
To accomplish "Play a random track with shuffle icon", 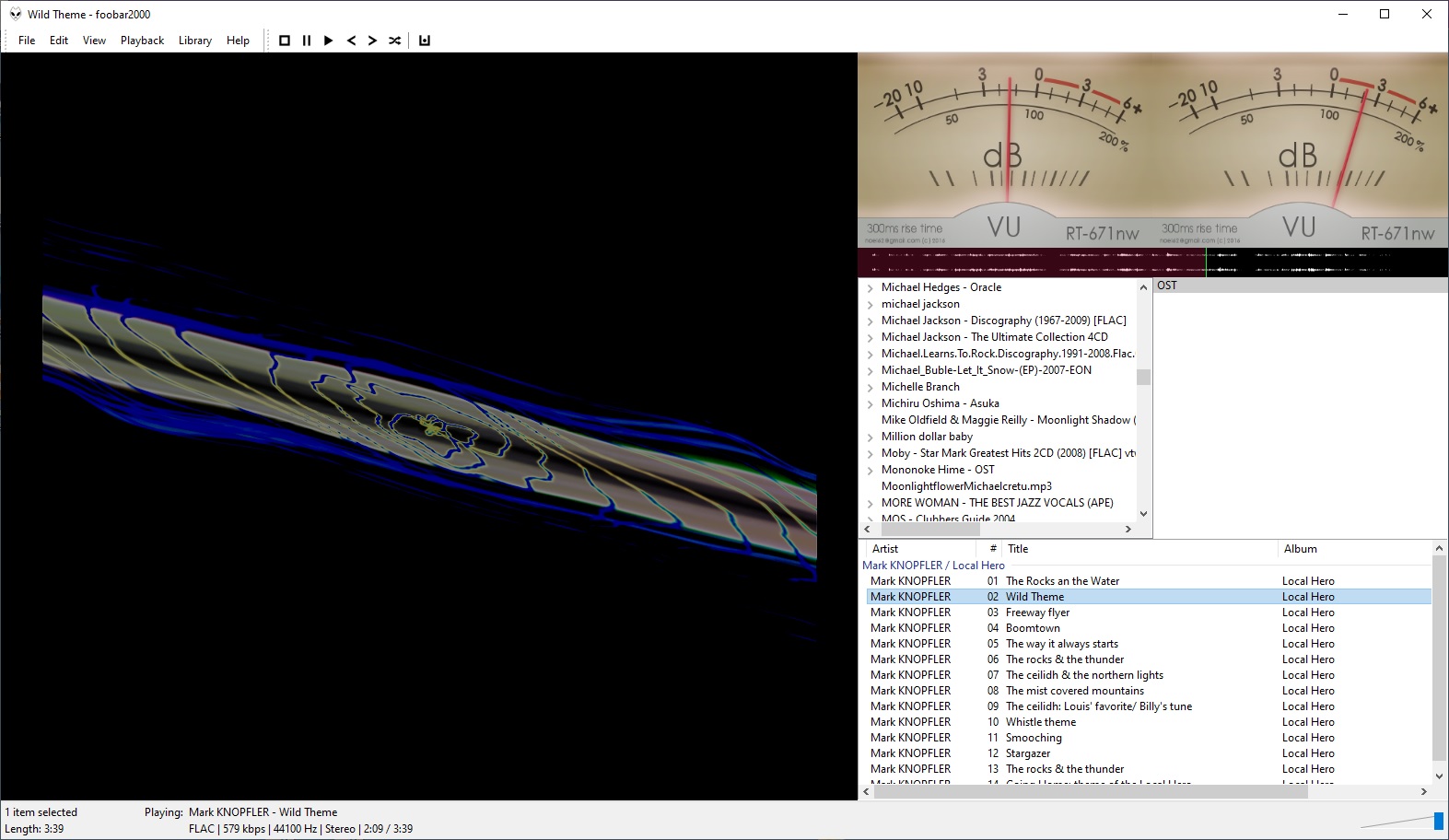I will [394, 41].
